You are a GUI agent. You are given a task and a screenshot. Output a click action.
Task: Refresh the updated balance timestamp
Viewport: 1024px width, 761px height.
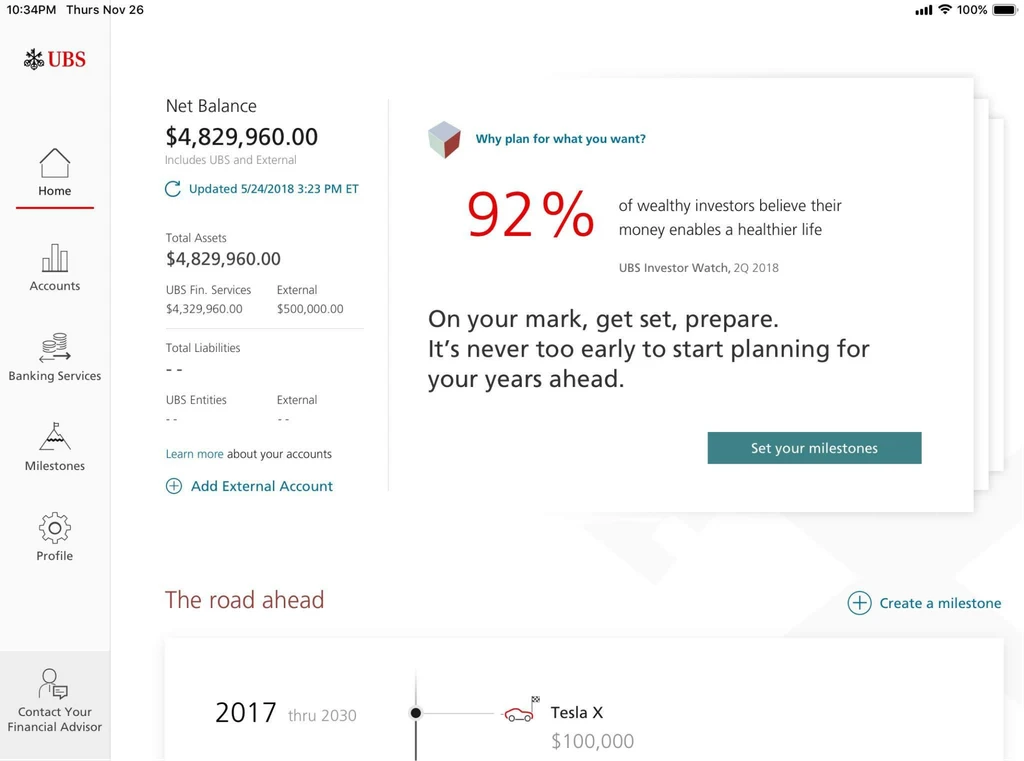coord(172,188)
